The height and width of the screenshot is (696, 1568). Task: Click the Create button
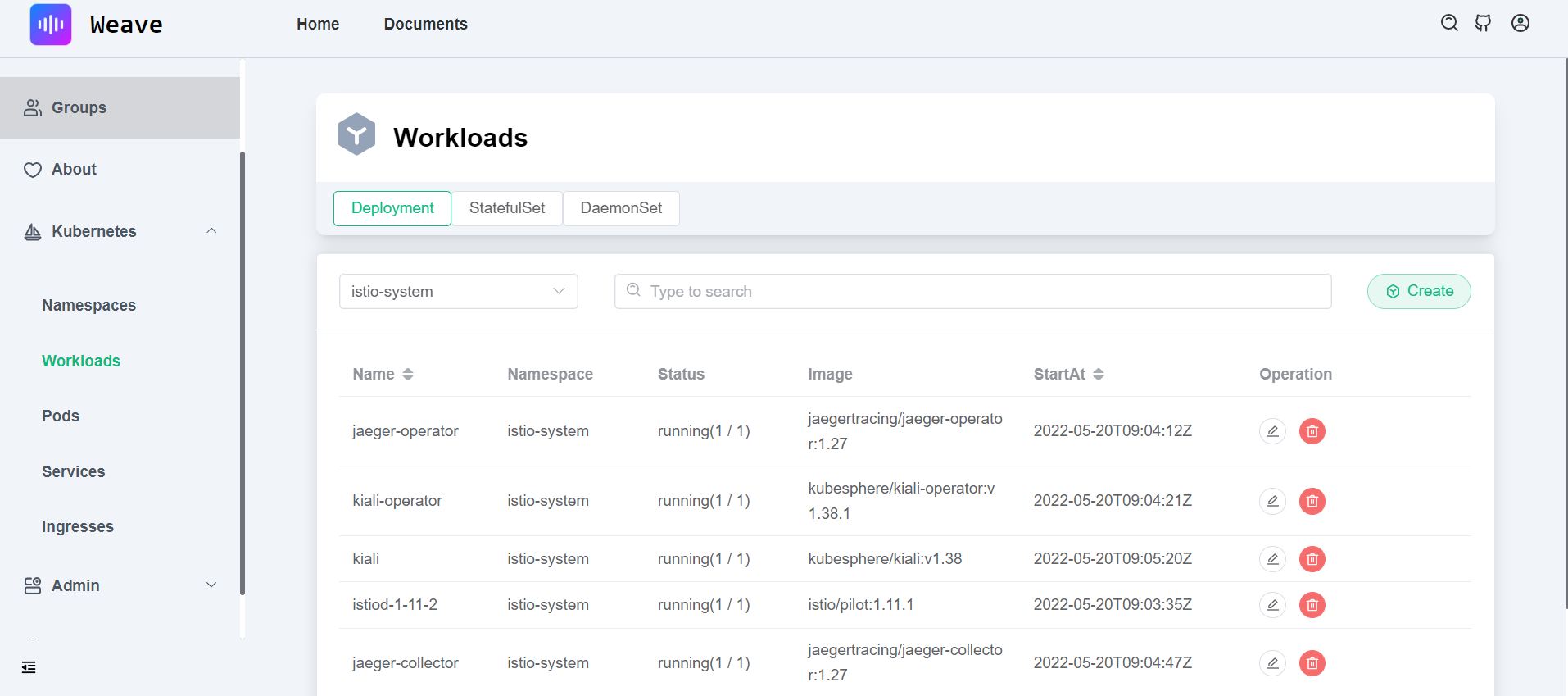(x=1419, y=291)
